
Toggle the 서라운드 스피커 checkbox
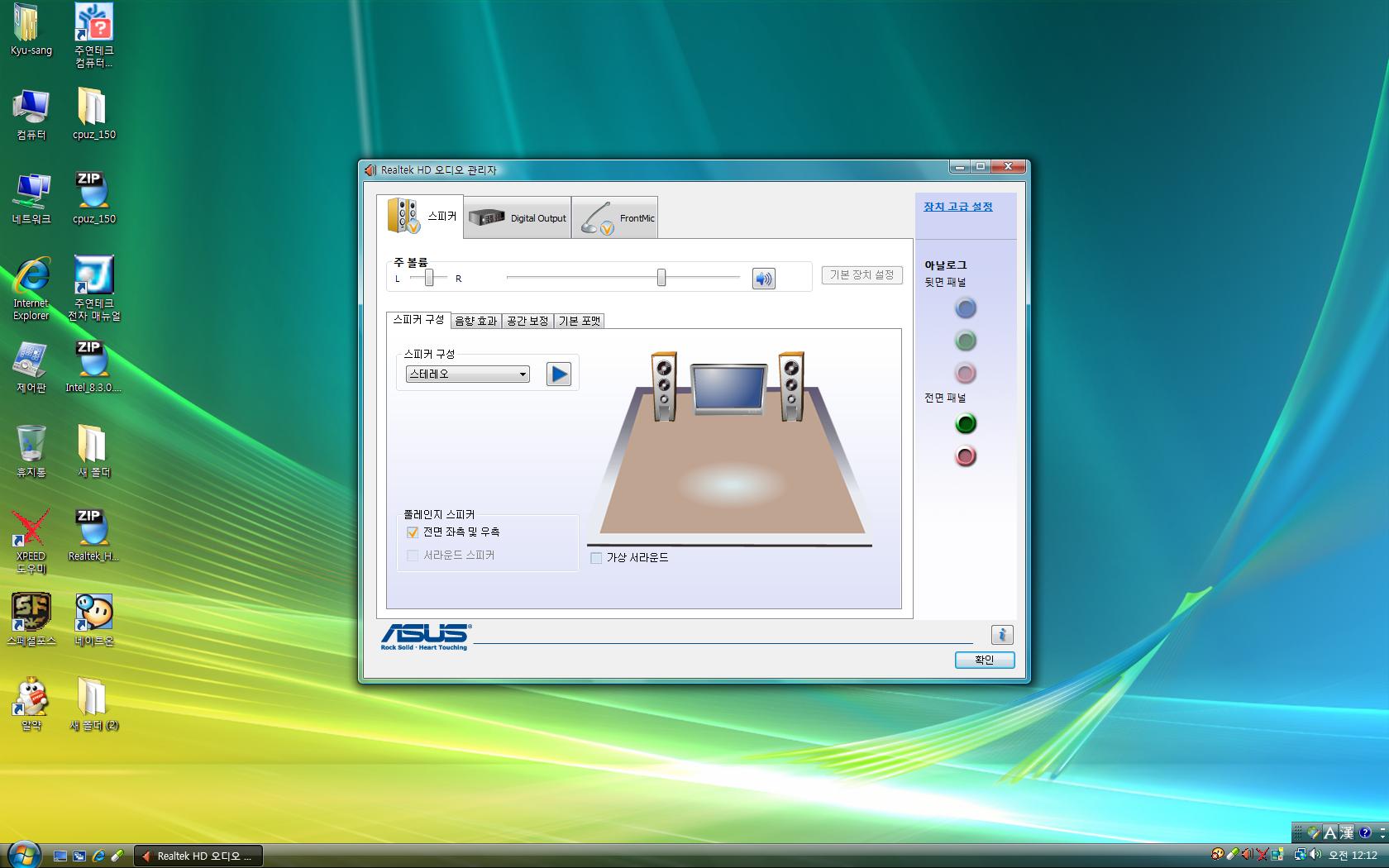pyautogui.click(x=413, y=556)
